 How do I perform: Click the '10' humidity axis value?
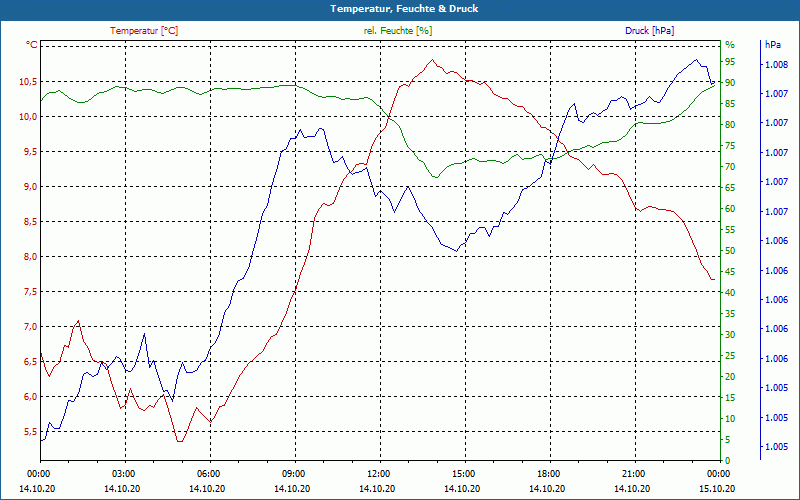pyautogui.click(x=730, y=418)
